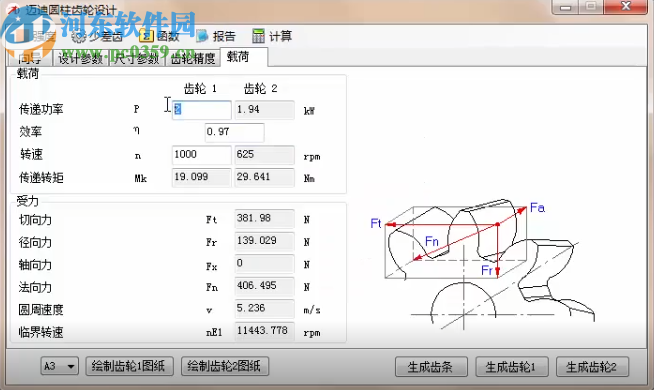Click the 报告 report icon
Screen dimensions: 654x390
(x=202, y=36)
